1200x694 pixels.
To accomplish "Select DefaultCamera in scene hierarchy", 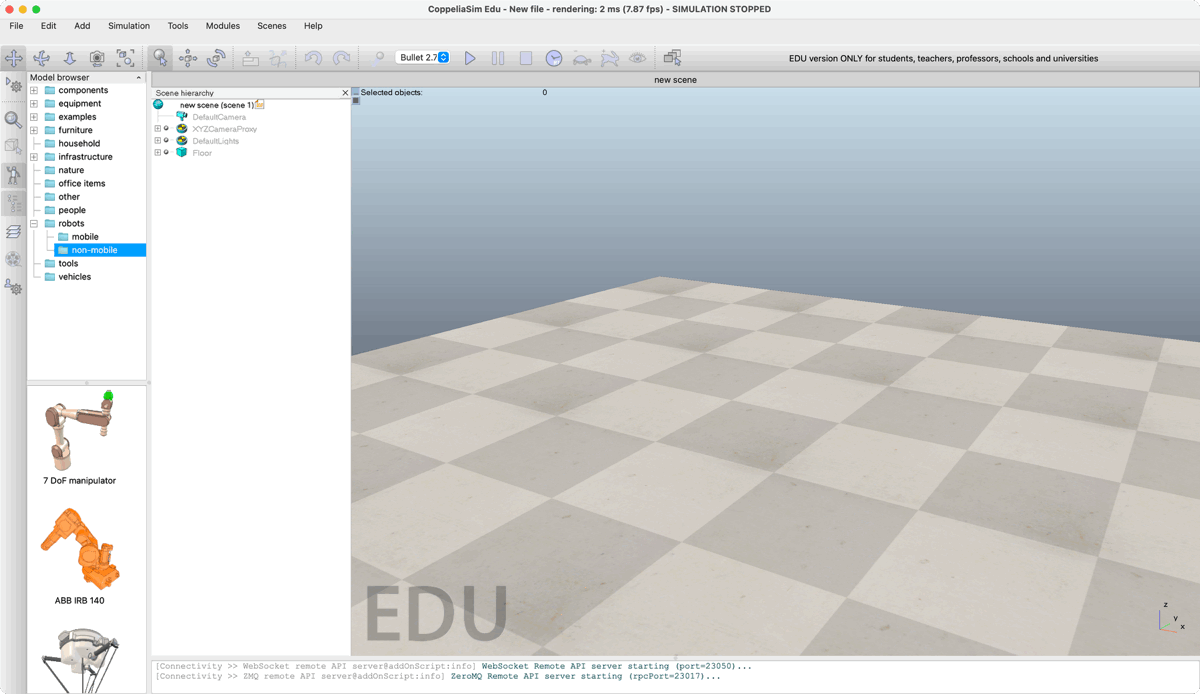I will [x=219, y=117].
